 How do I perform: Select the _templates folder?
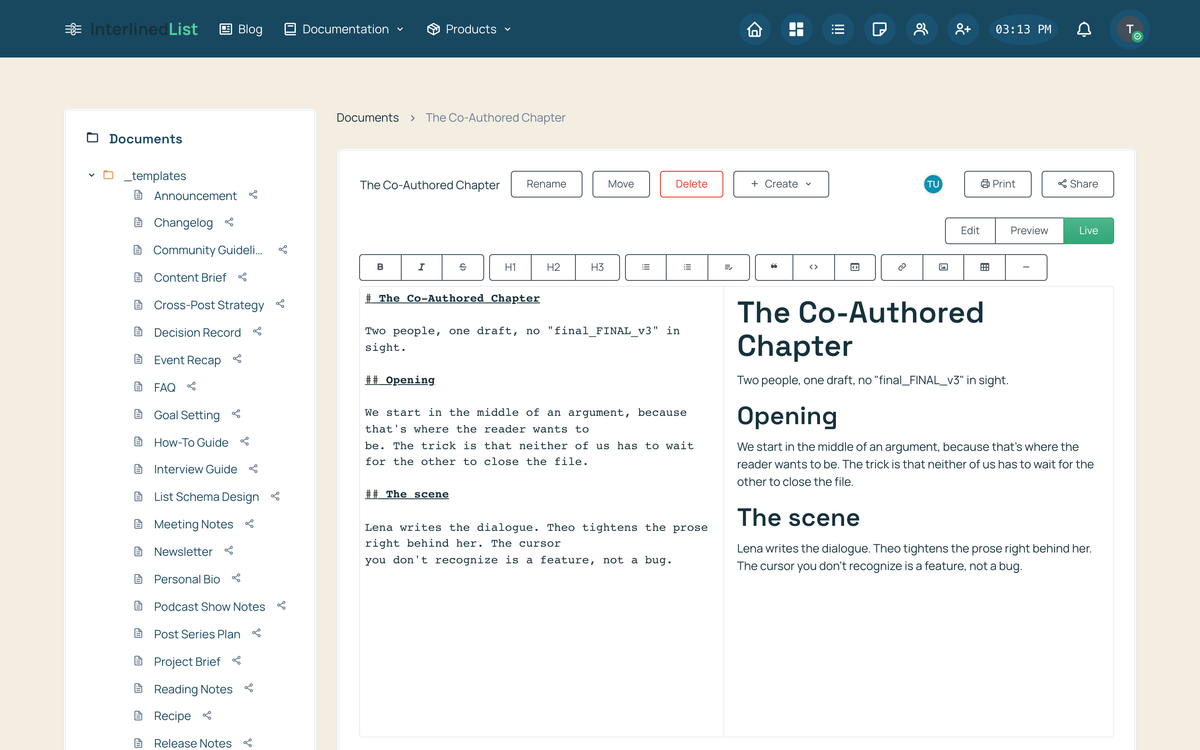(x=155, y=175)
